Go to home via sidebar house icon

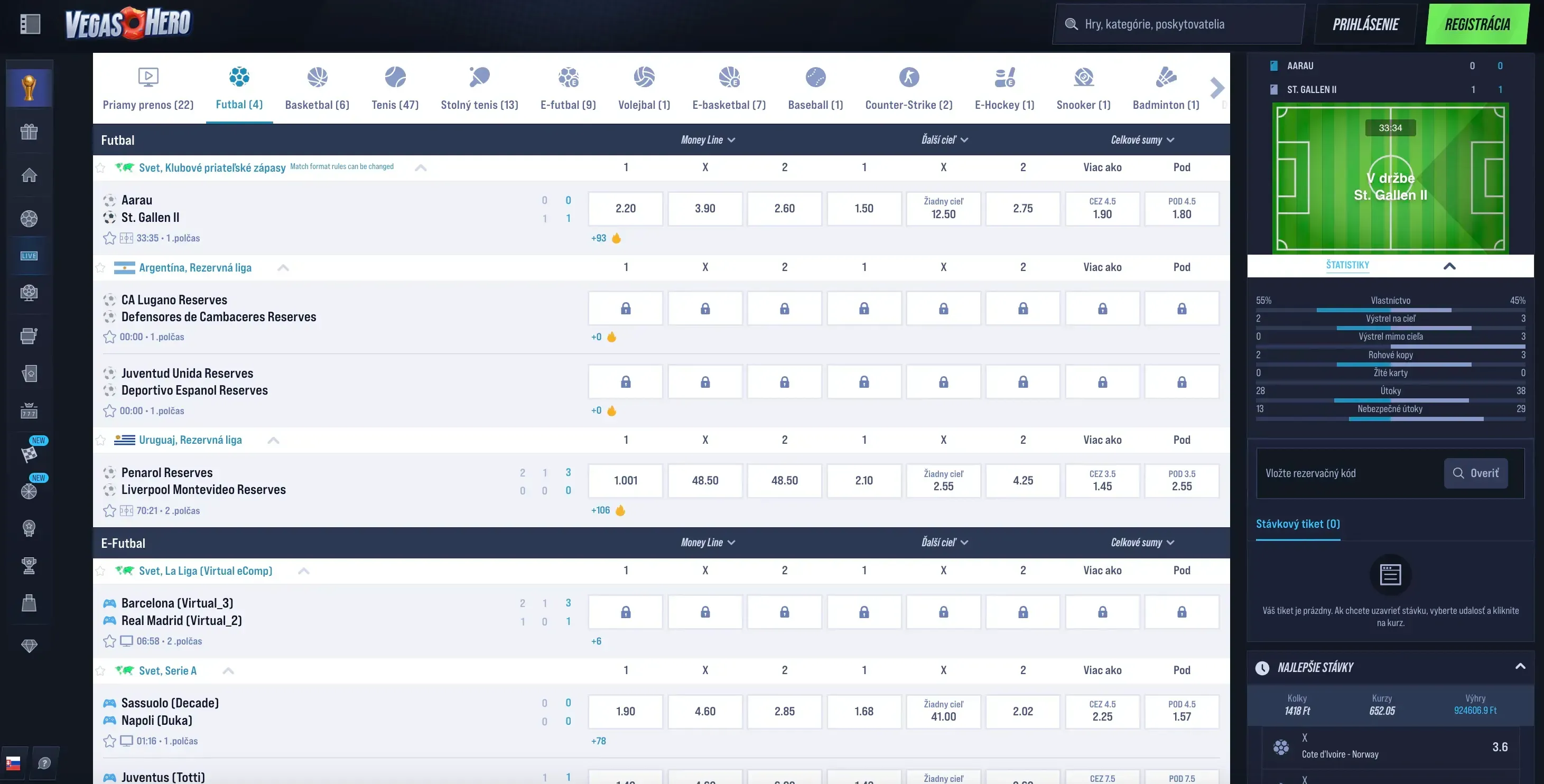(29, 175)
